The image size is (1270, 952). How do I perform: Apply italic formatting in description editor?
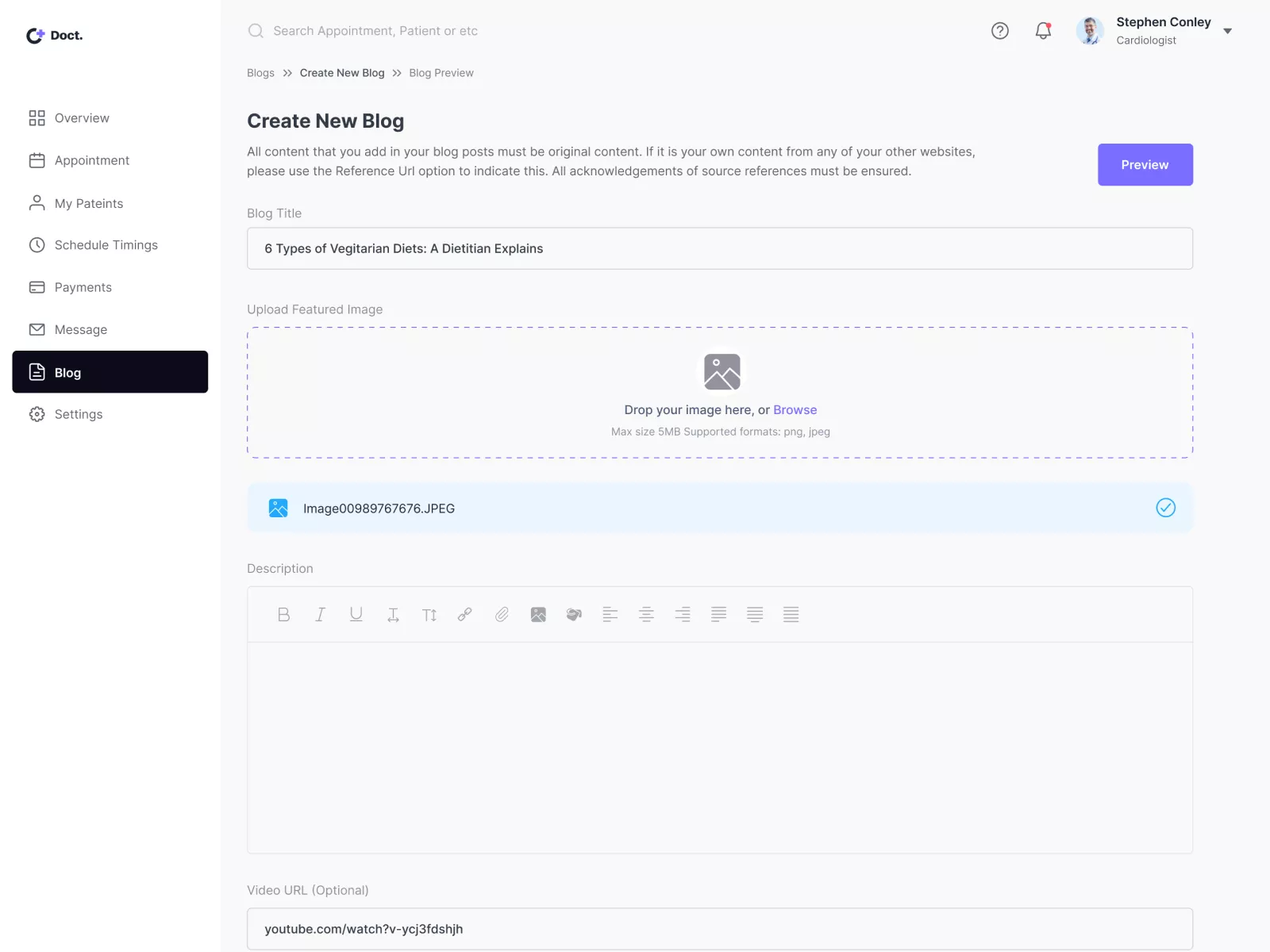tap(320, 615)
